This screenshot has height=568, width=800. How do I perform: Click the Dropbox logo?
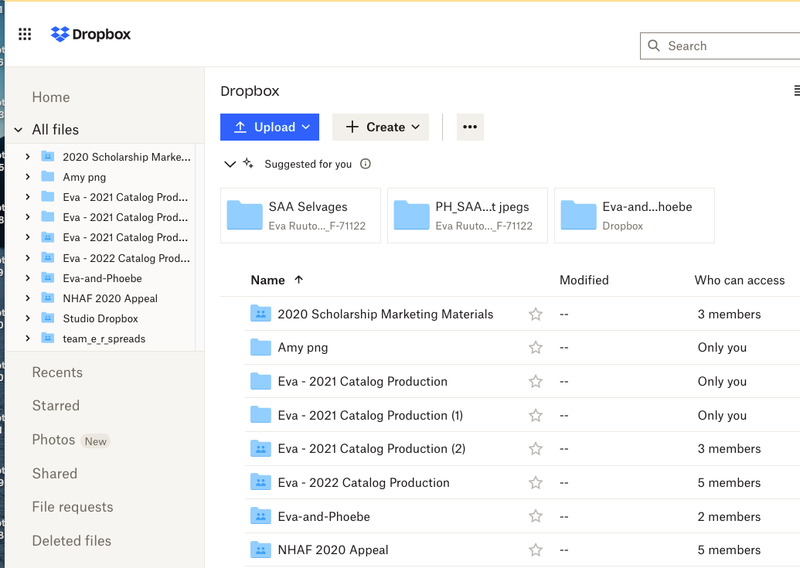tap(91, 35)
